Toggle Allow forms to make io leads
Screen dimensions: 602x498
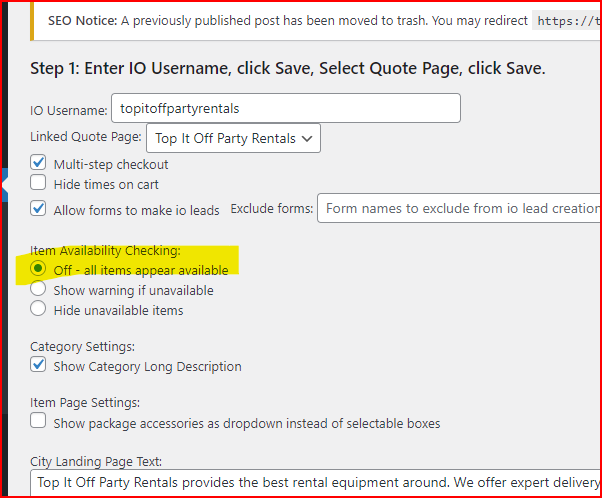[x=38, y=209]
